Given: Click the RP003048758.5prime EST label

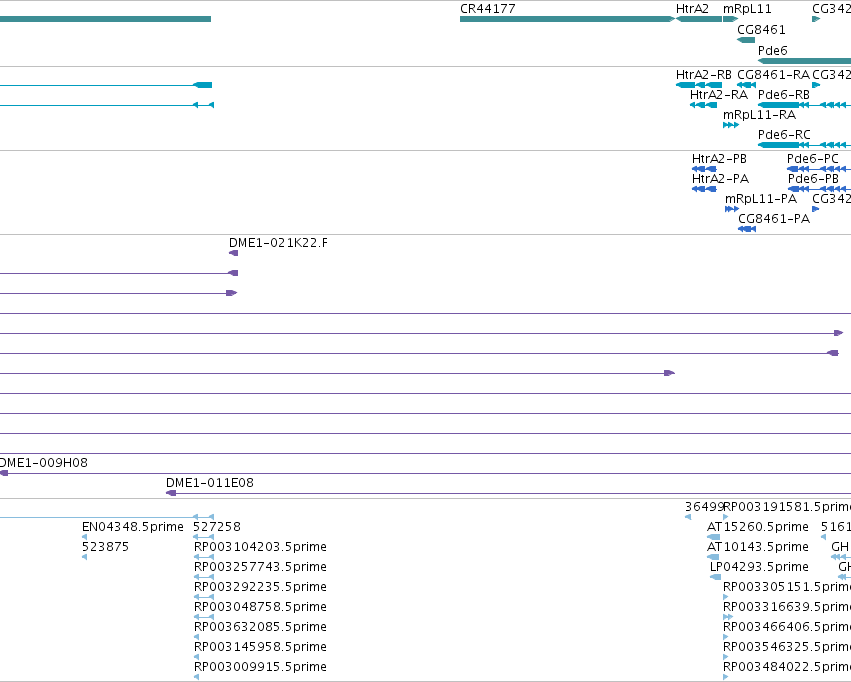Looking at the screenshot, I should click(x=260, y=607).
